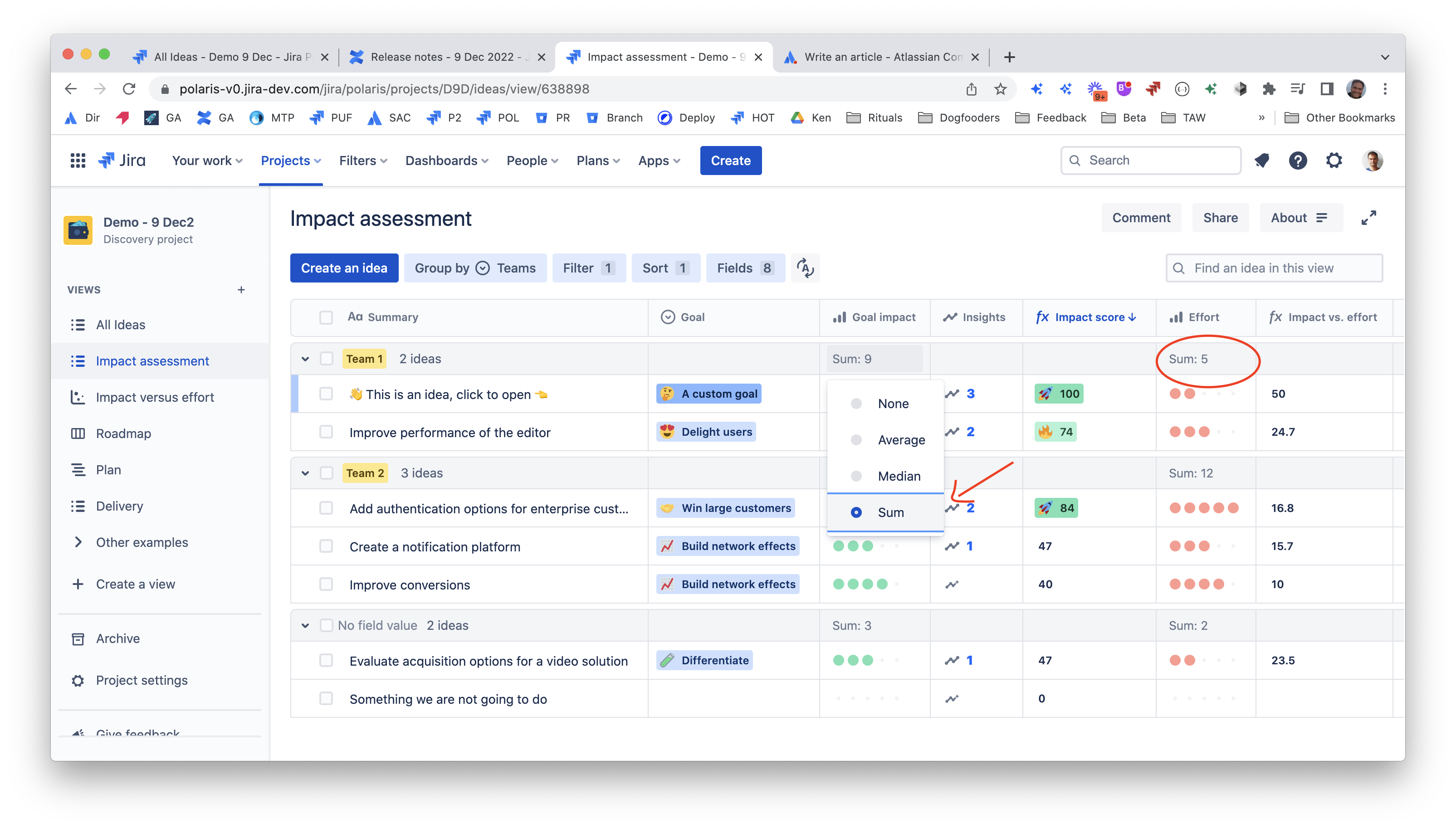Open the Roadmap view
This screenshot has height=828, width=1456.
(x=123, y=433)
